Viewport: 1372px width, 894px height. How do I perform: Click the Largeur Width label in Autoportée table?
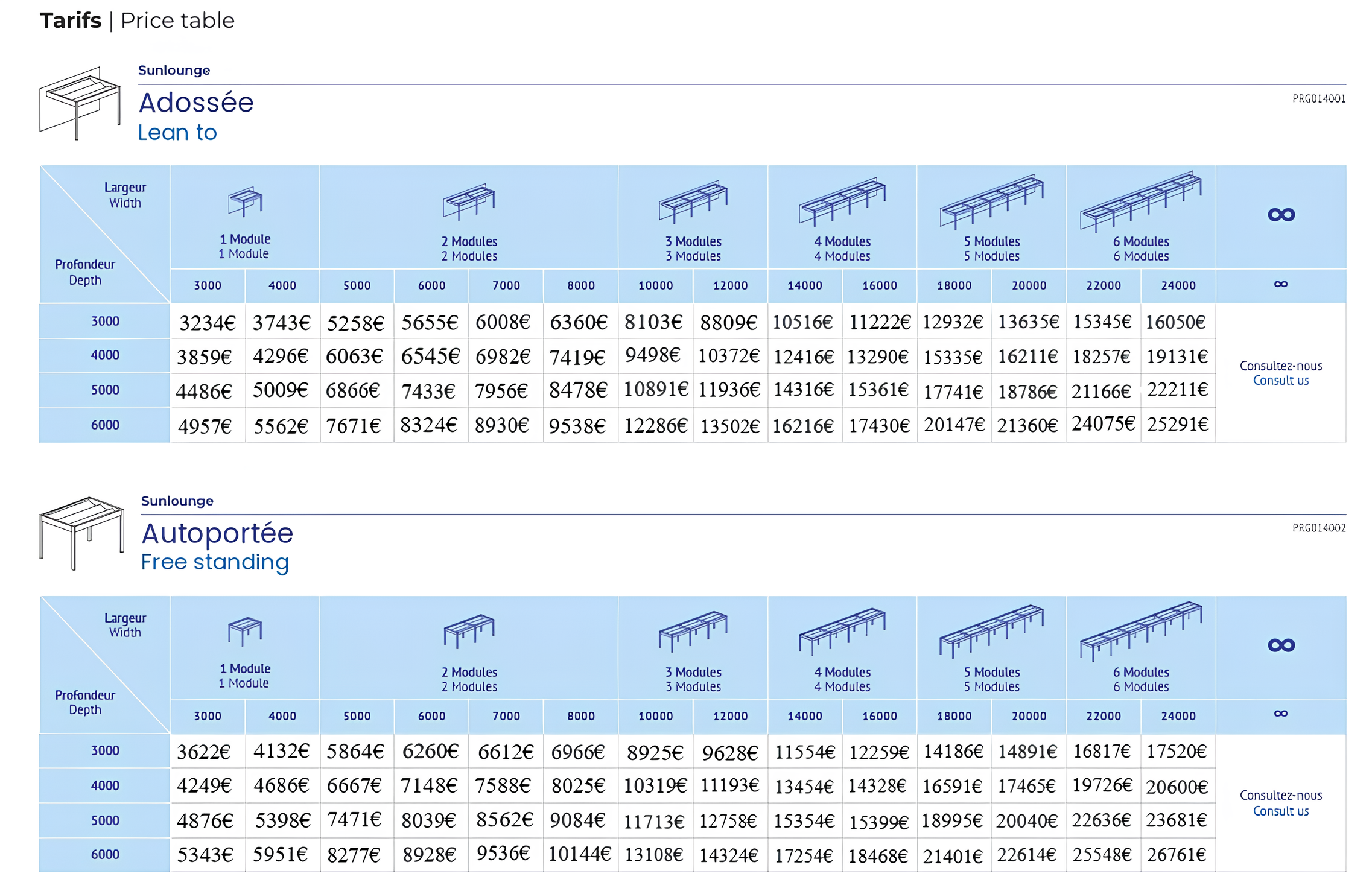(125, 626)
